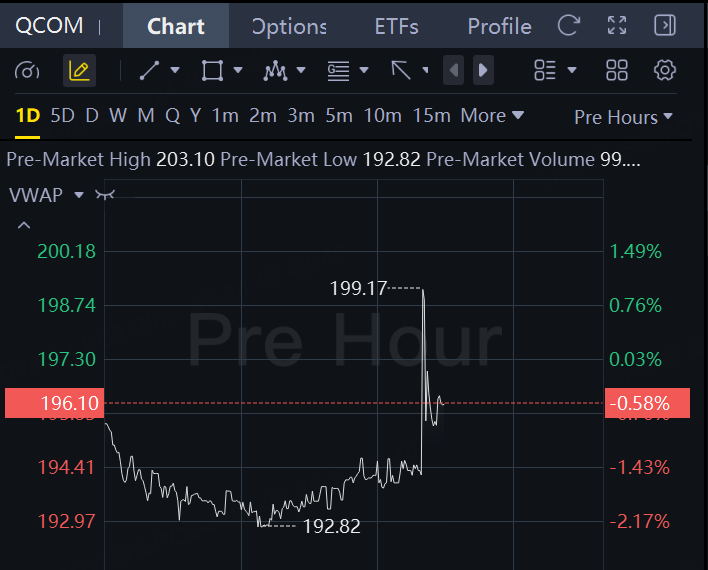The height and width of the screenshot is (570, 708).
Task: Toggle the yellow drawing pencil tool
Action: pos(79,70)
